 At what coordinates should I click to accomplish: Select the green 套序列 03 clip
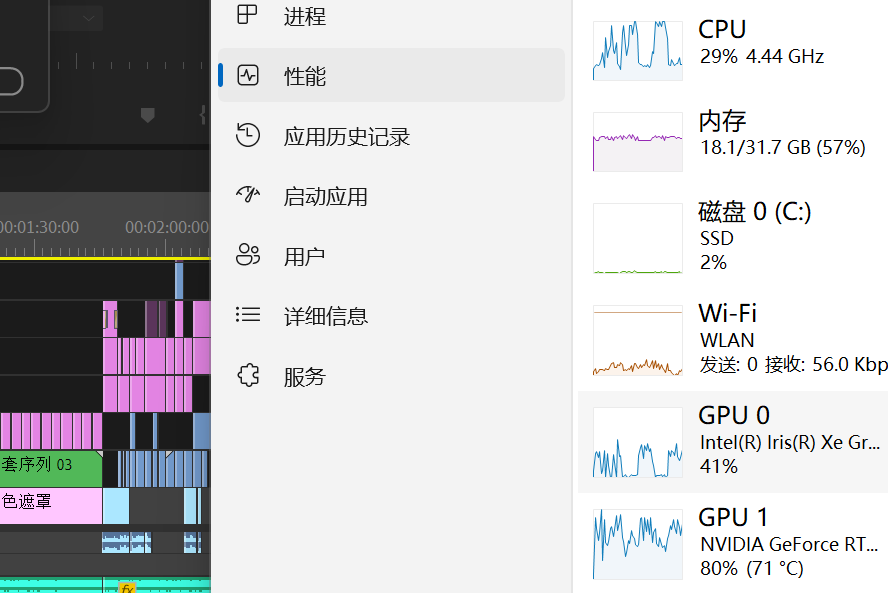[51, 469]
